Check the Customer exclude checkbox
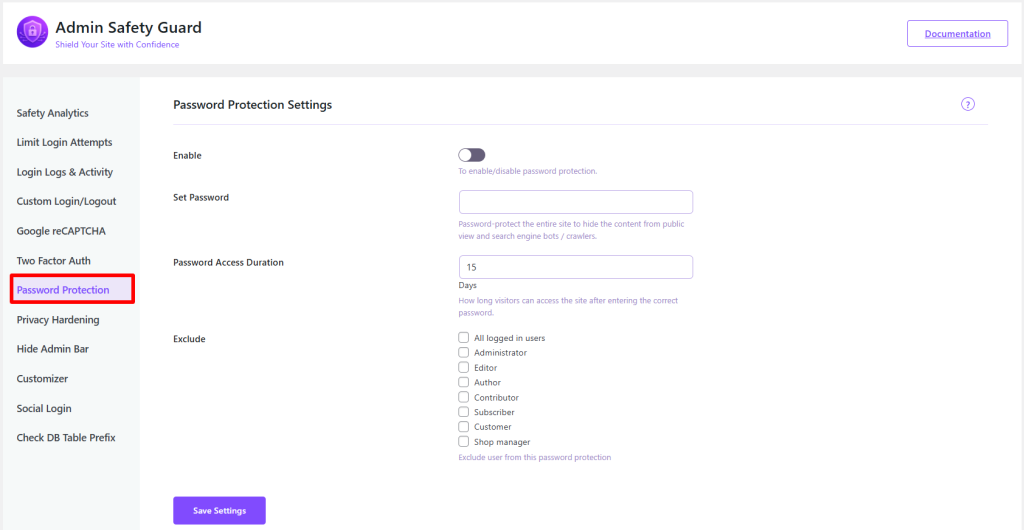The image size is (1024, 530). [x=464, y=427]
